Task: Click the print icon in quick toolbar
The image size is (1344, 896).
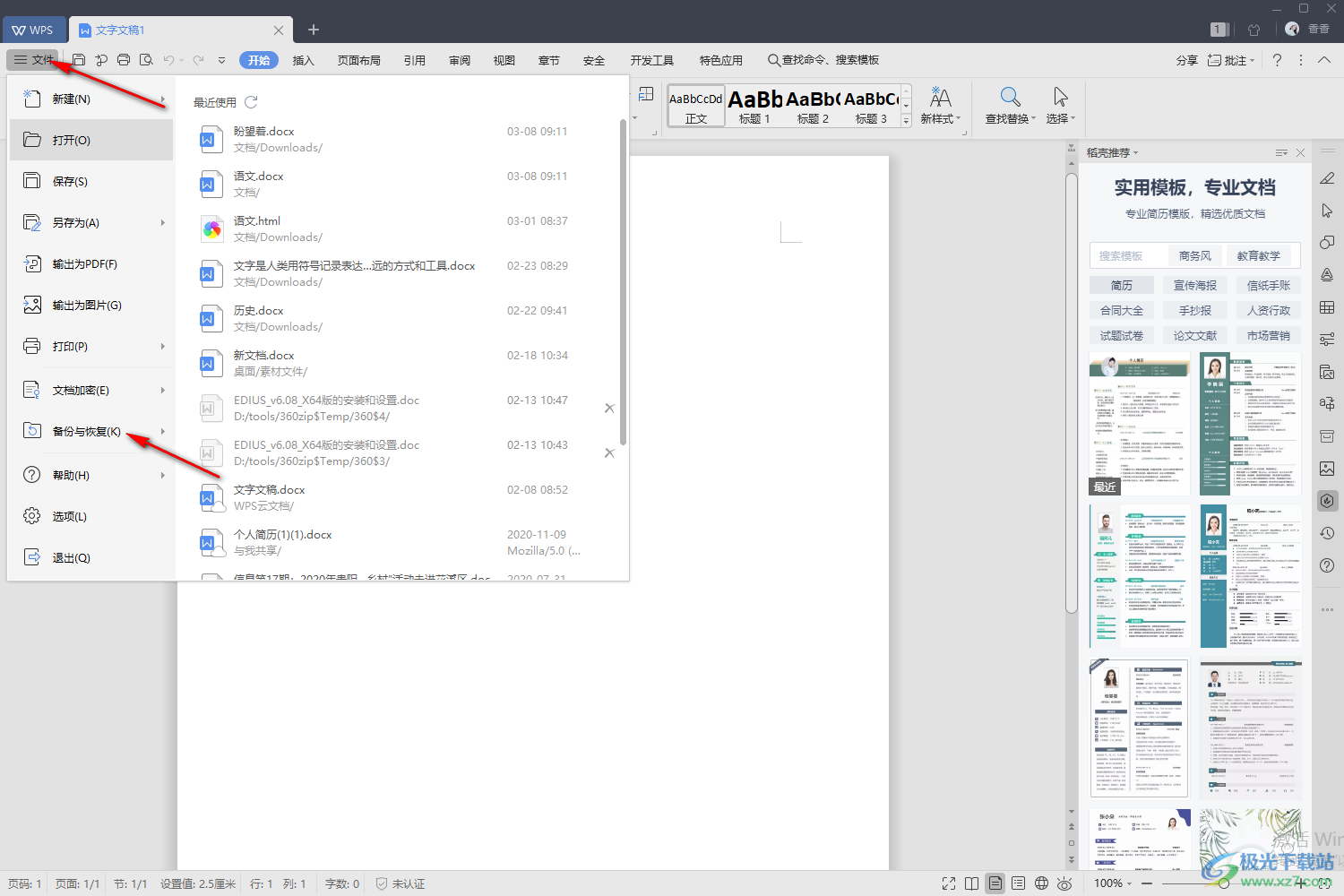Action: tap(124, 60)
